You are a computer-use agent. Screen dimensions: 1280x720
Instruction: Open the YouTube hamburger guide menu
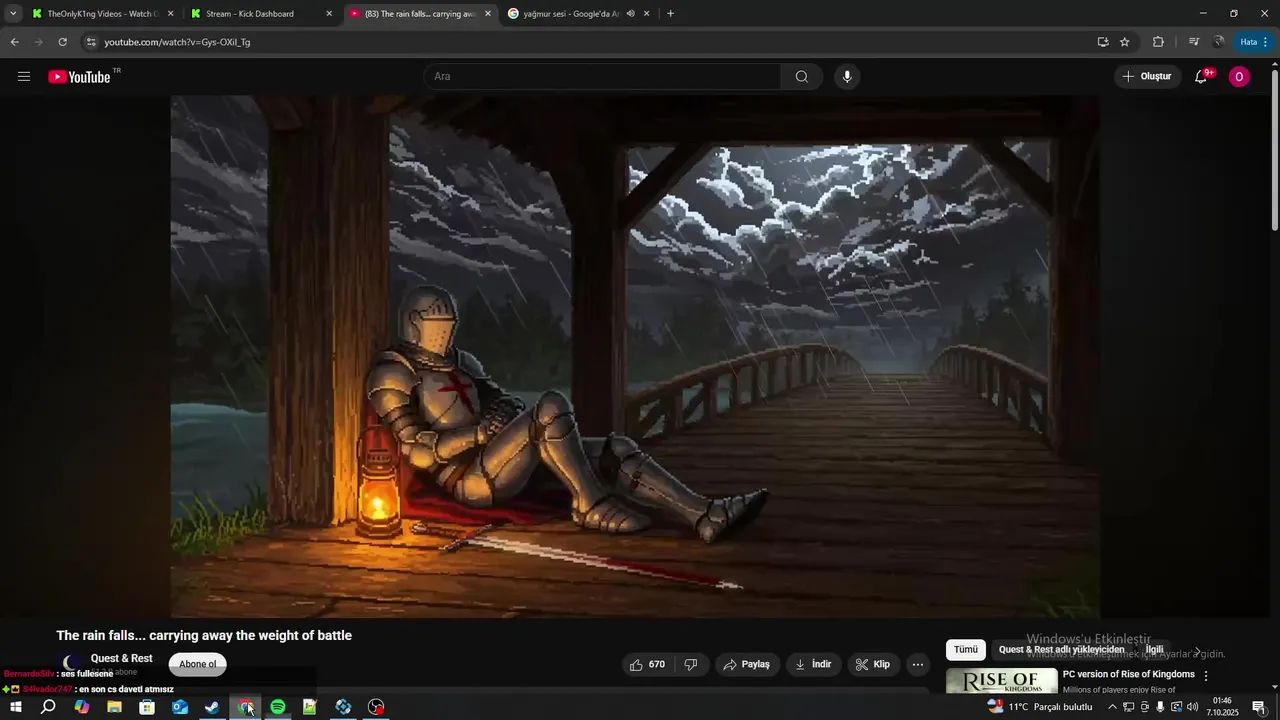[24, 77]
